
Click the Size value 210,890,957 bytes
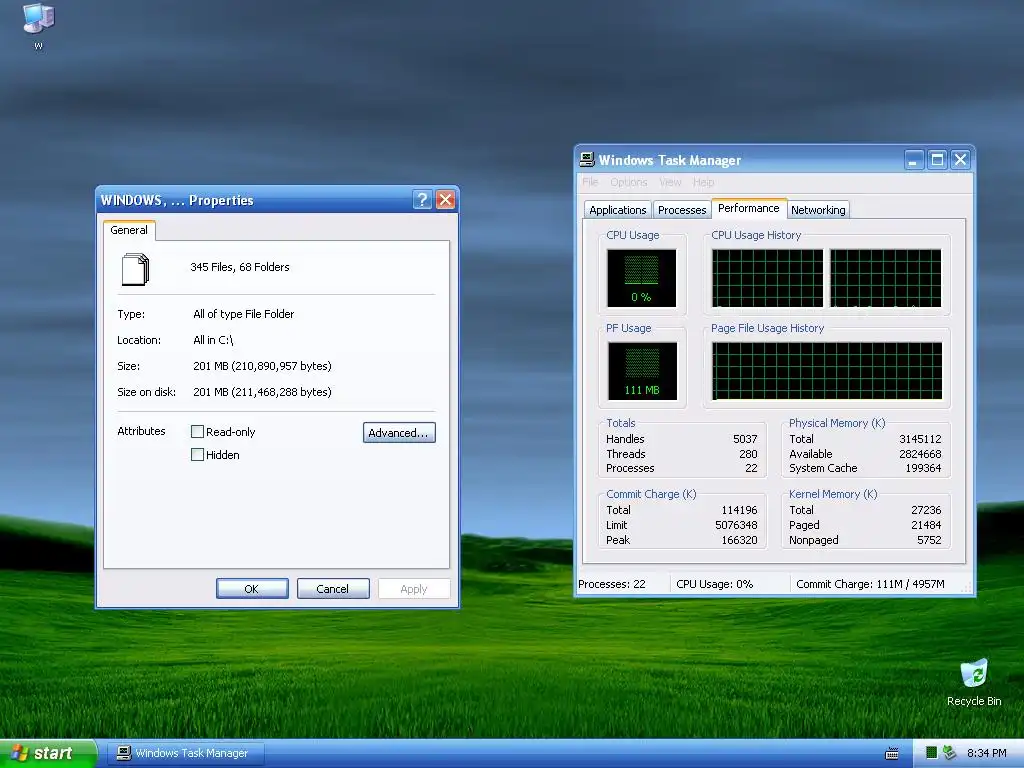(x=263, y=366)
